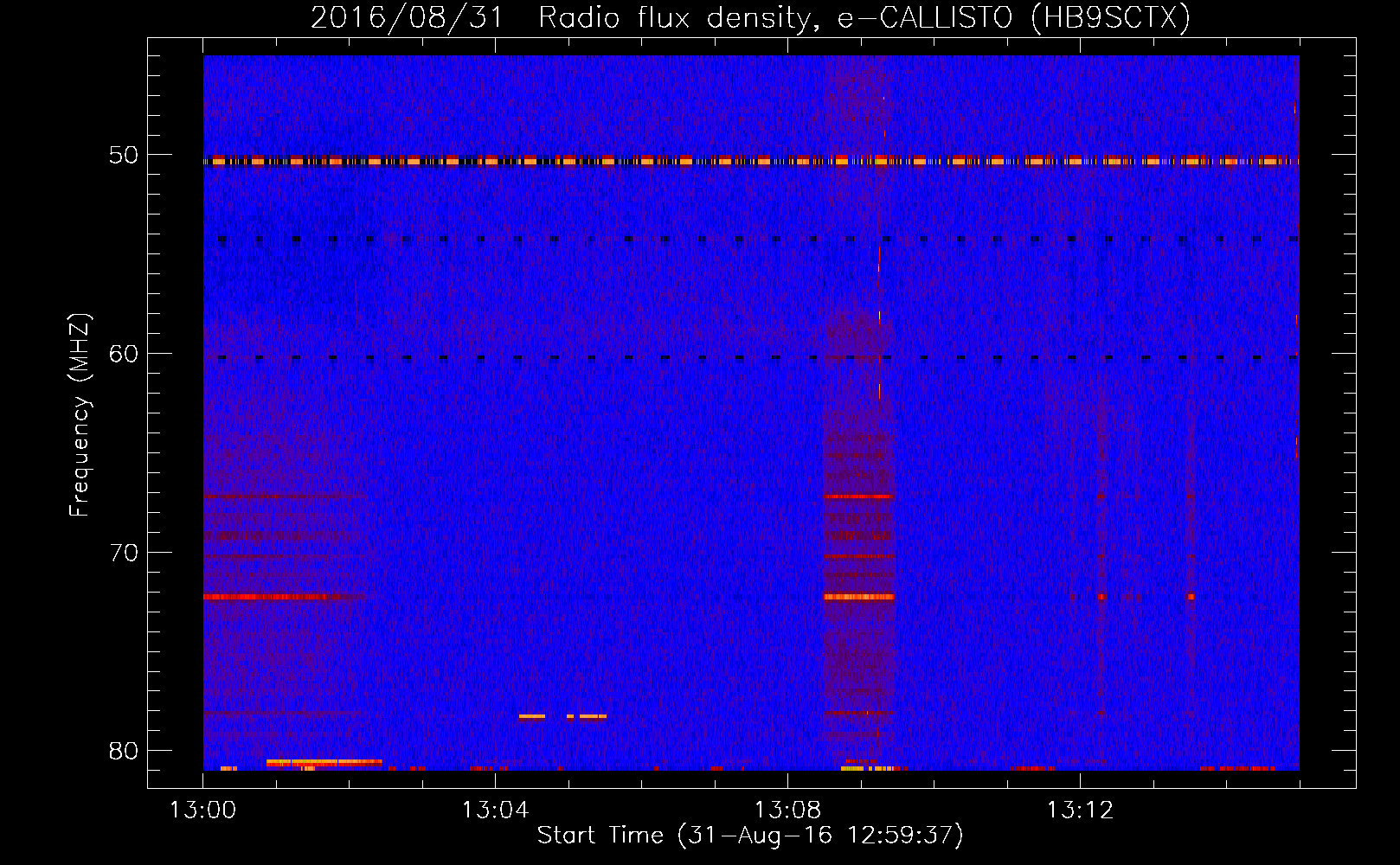The width and height of the screenshot is (1400, 865).
Task: Click the 13:04 time tick label
Action: pyautogui.click(x=495, y=811)
